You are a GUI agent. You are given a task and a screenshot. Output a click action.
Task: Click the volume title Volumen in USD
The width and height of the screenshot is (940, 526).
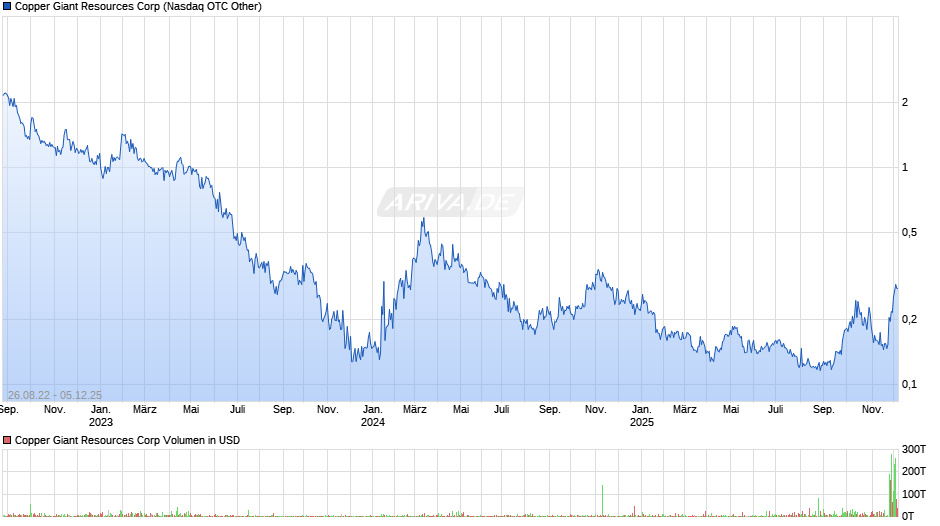201,440
